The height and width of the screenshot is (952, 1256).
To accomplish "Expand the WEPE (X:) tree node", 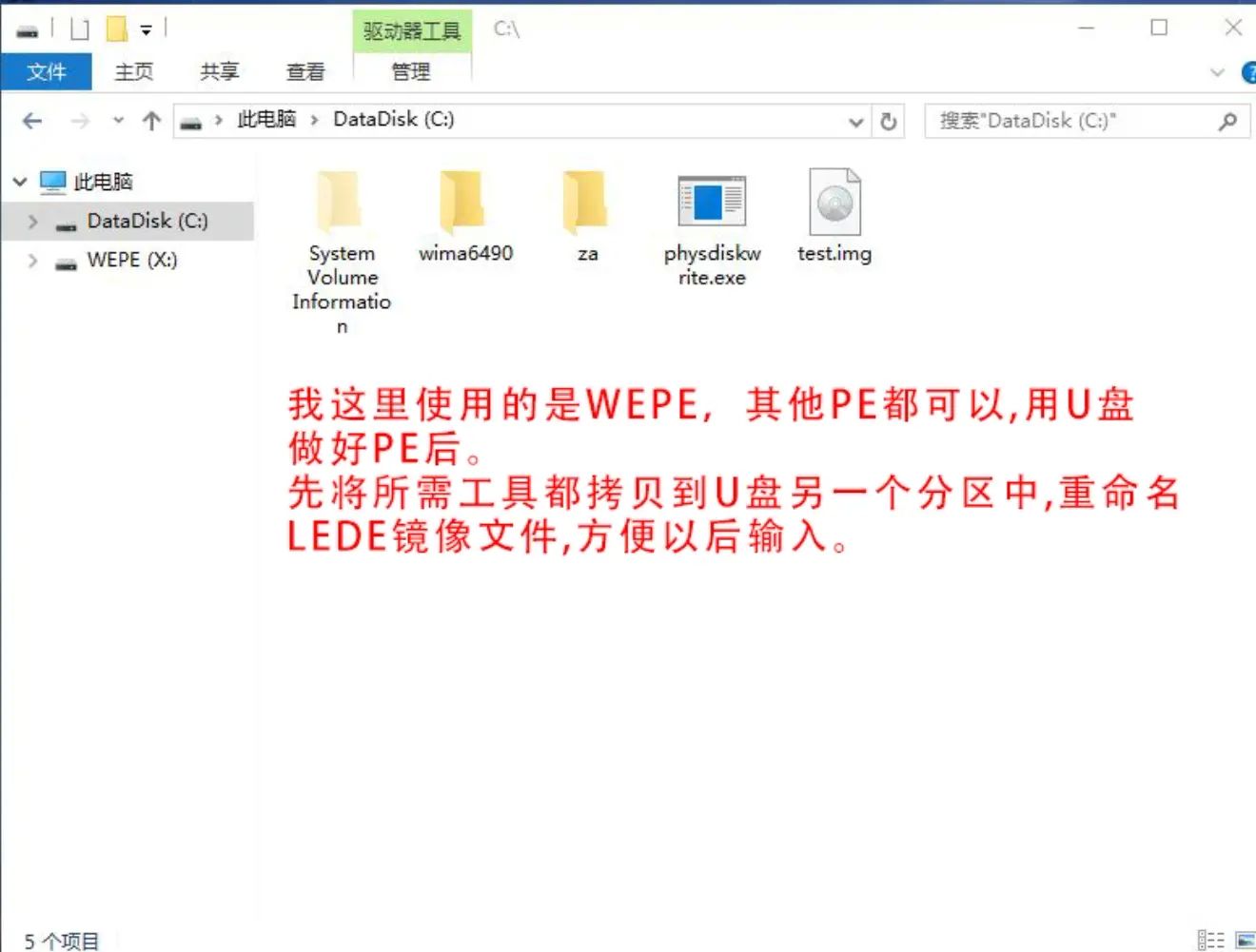I will point(33,261).
